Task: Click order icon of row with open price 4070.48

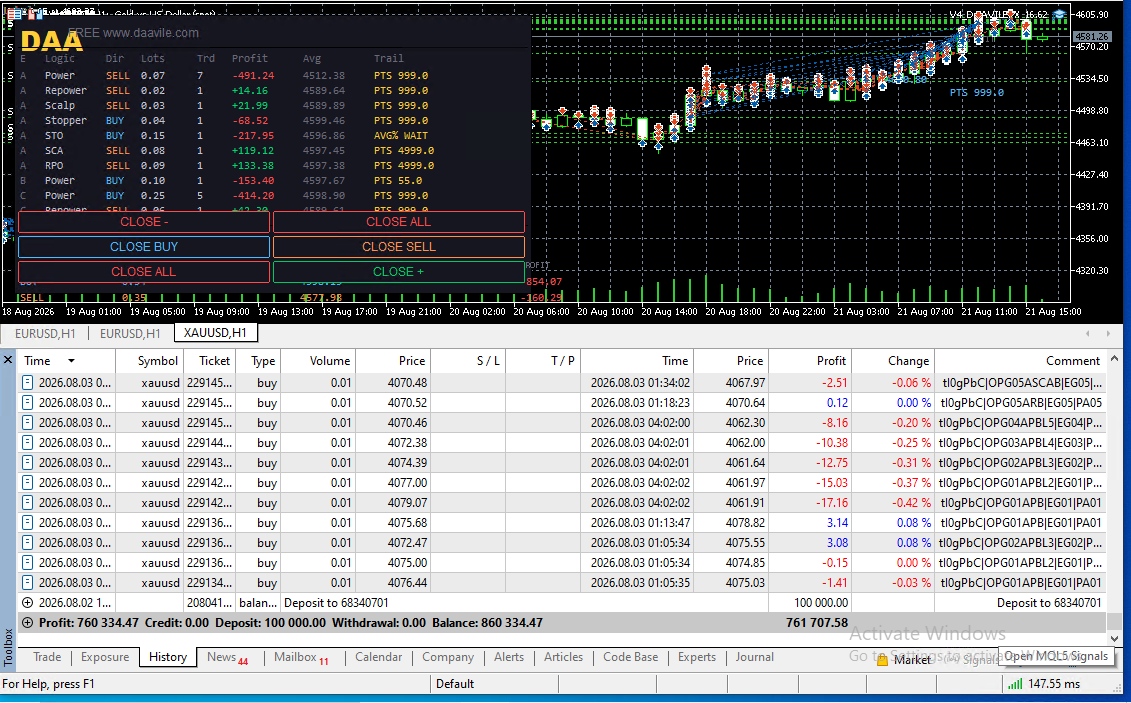Action: click(27, 383)
